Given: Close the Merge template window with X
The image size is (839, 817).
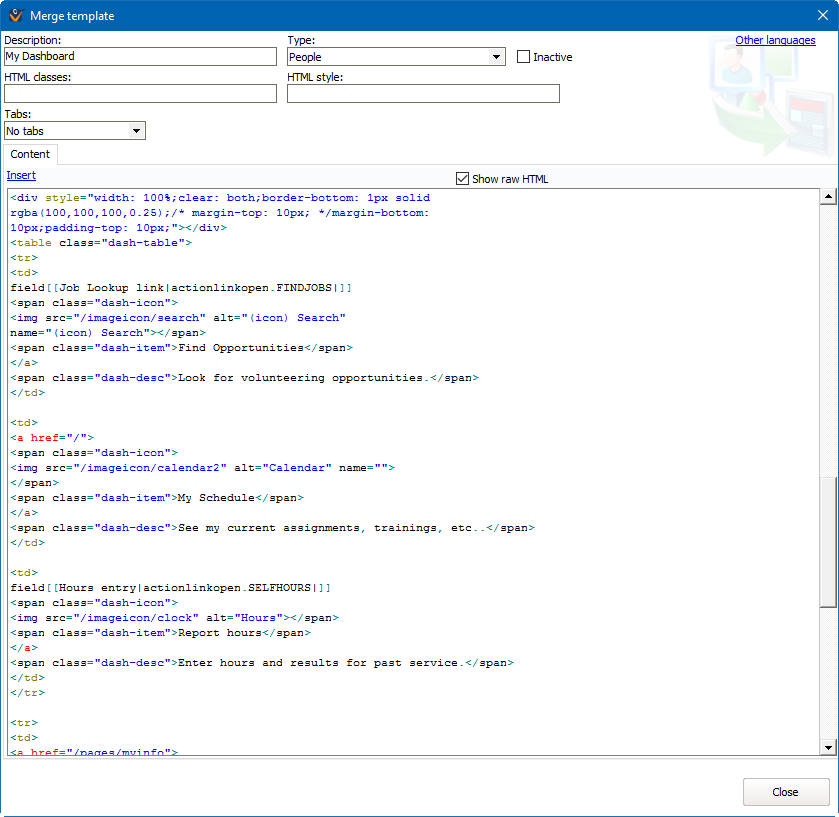Looking at the screenshot, I should (x=822, y=16).
